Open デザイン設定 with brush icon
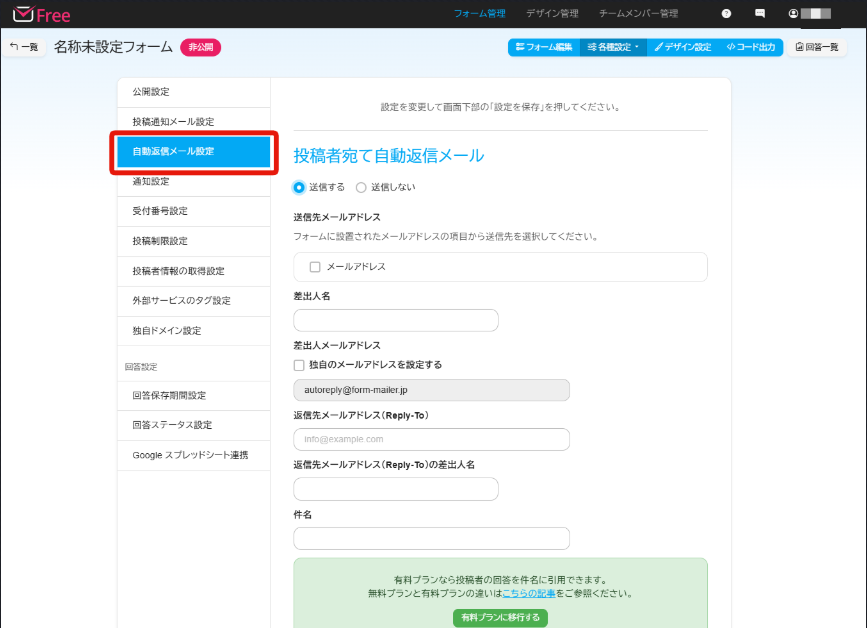This screenshot has width=867, height=628. [x=682, y=47]
